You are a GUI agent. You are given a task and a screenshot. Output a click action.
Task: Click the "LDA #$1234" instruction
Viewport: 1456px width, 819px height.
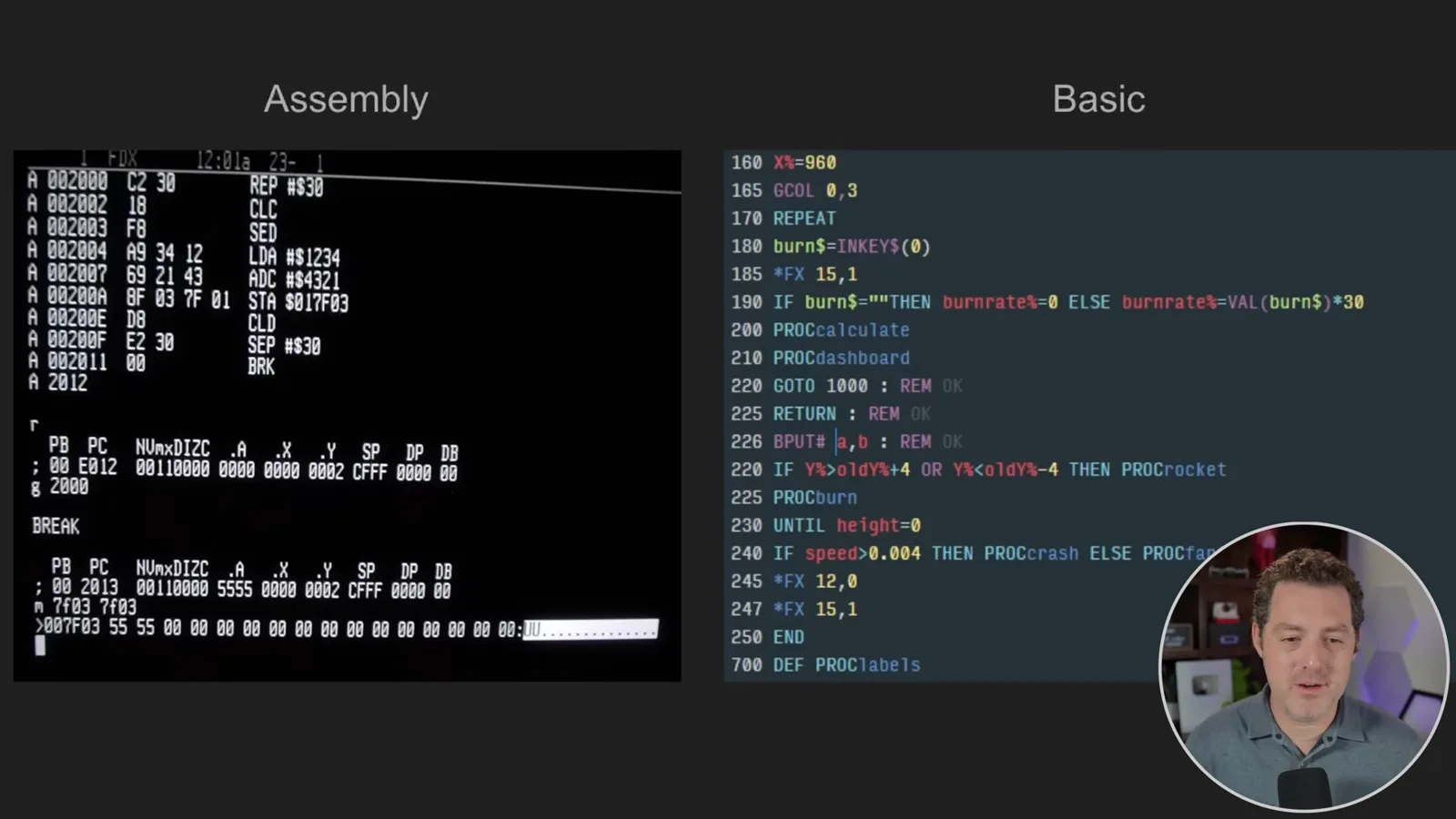(x=294, y=257)
